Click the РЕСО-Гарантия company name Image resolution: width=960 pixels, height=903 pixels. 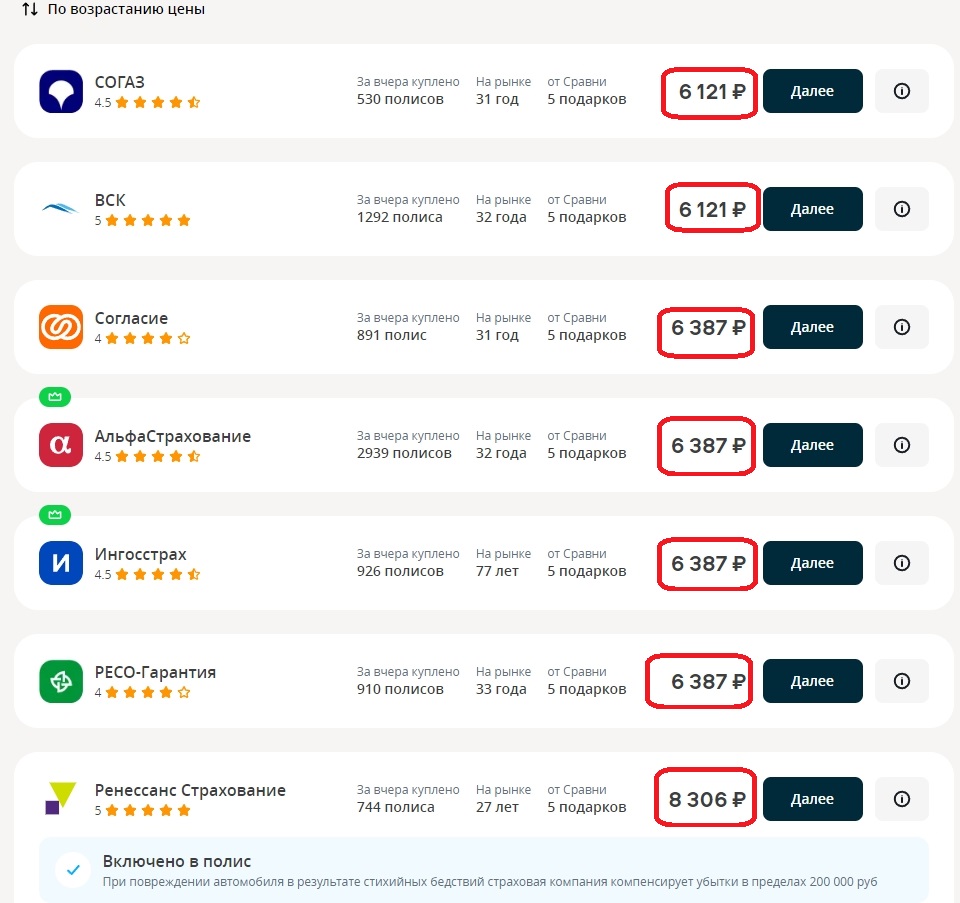(155, 672)
